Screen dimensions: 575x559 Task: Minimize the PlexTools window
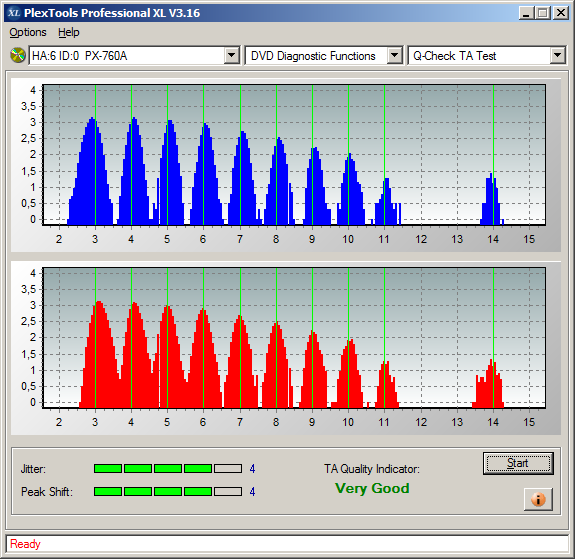pyautogui.click(x=527, y=13)
